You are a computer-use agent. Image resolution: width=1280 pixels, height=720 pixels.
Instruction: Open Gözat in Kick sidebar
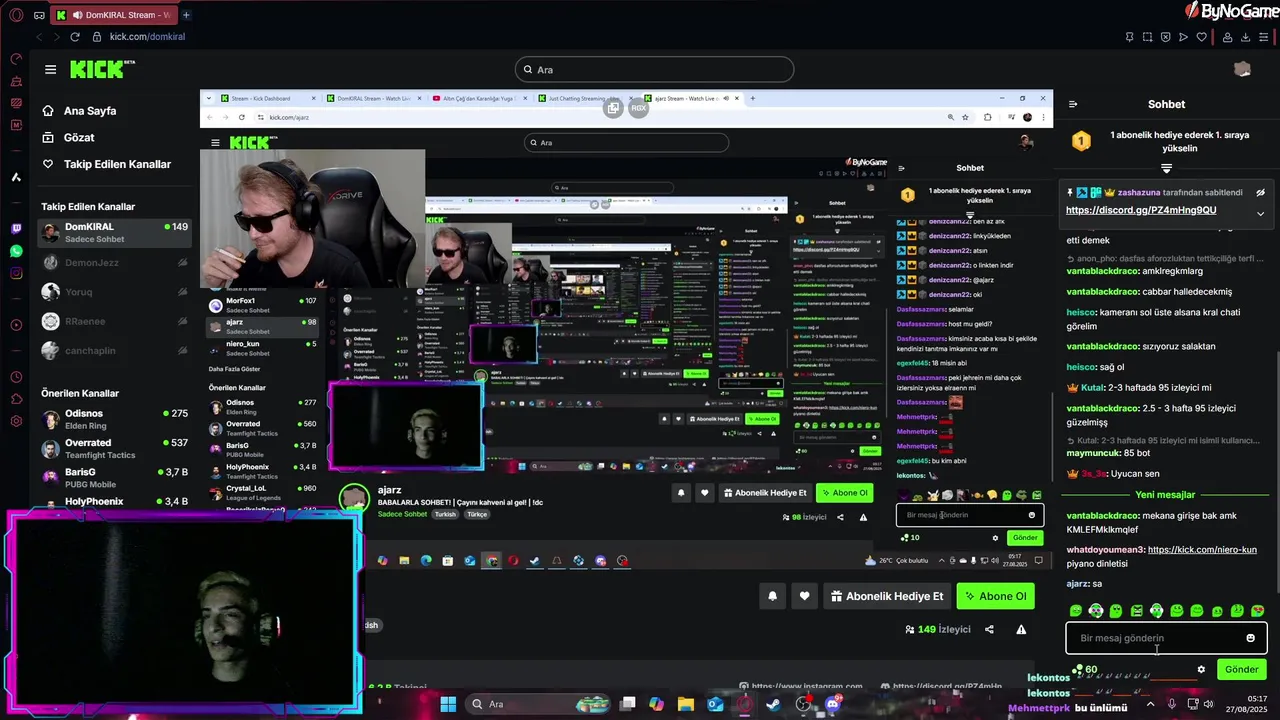click(x=79, y=137)
